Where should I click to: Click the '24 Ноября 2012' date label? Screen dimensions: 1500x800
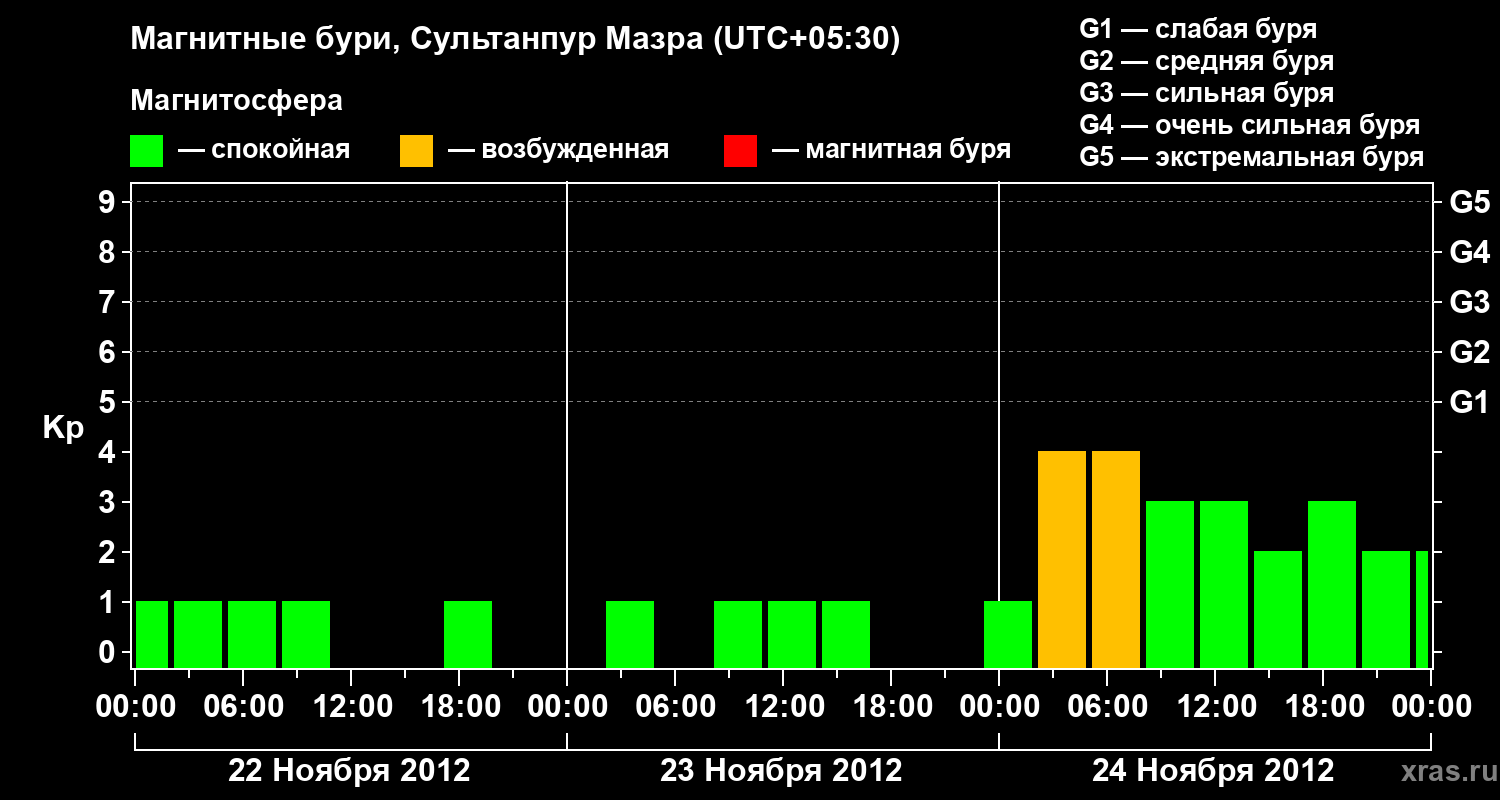pos(1213,771)
